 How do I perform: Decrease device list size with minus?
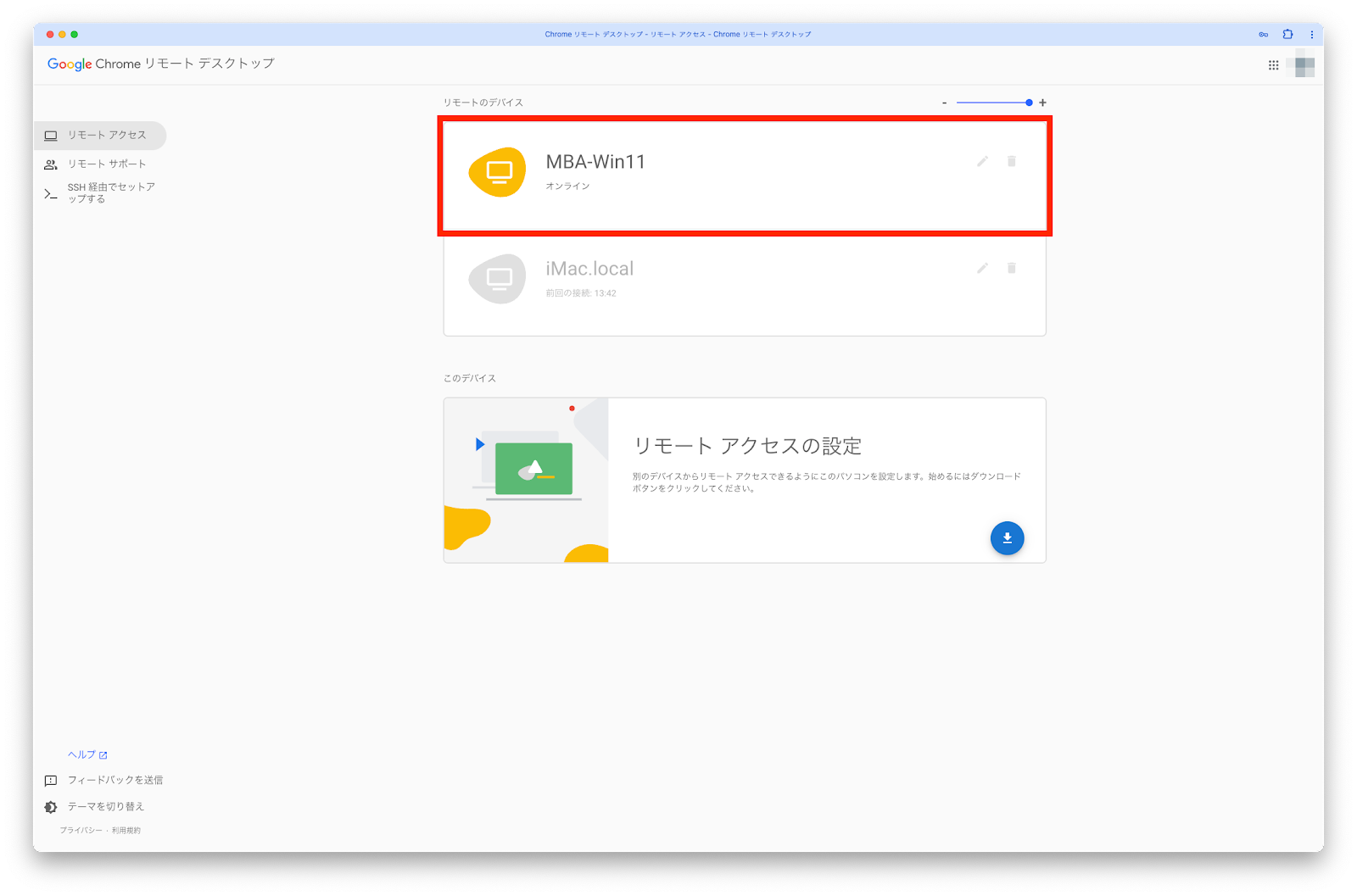[x=945, y=103]
